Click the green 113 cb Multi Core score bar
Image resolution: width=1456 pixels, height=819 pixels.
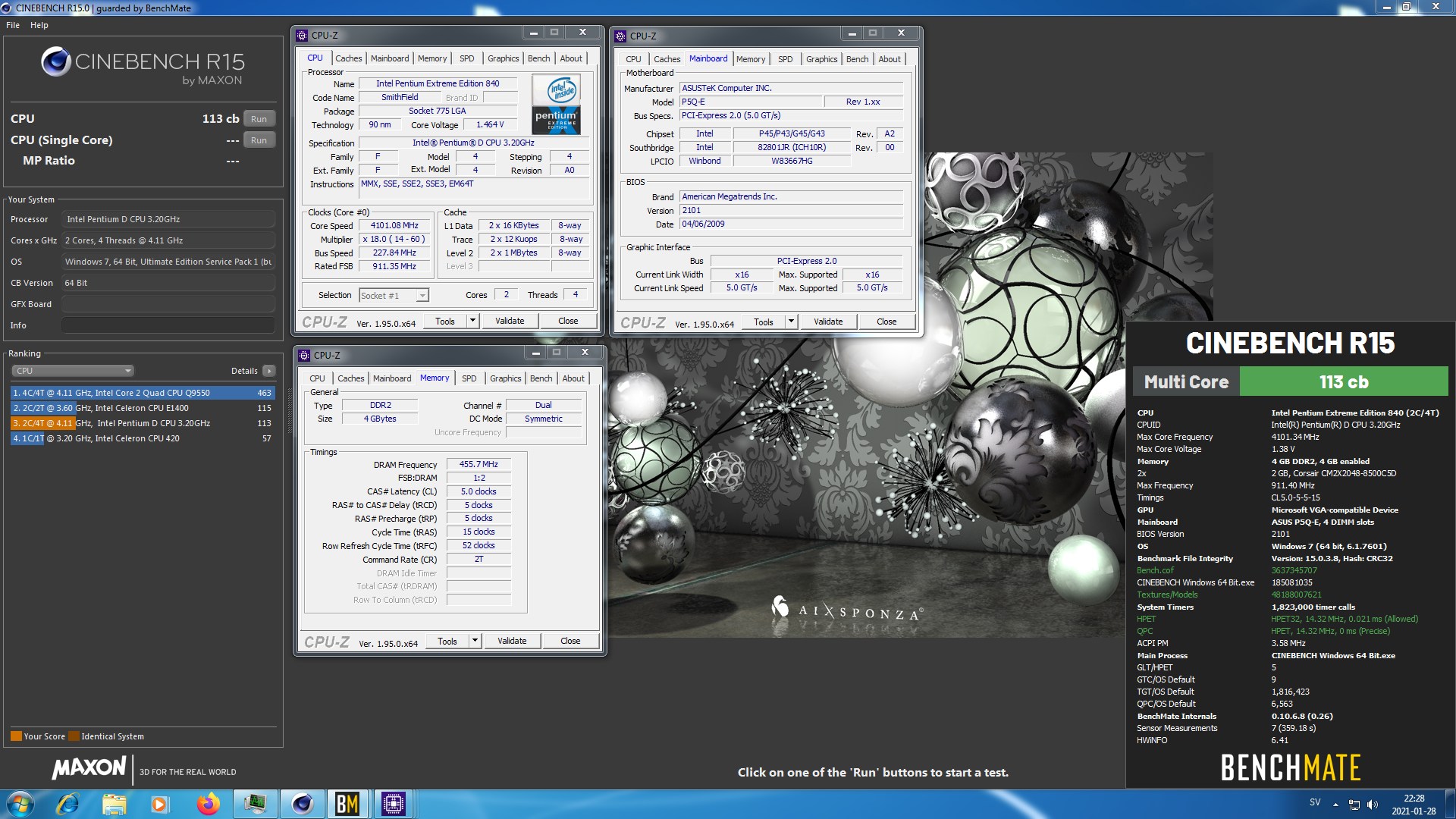1344,382
